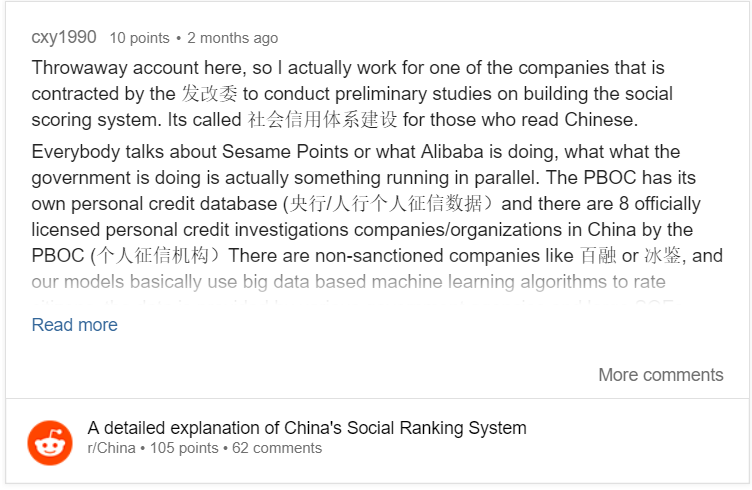Viewport: 752px width, 490px height.
Task: Open the post "A detailed explanation of China's Social Ranking System"
Action: (307, 428)
